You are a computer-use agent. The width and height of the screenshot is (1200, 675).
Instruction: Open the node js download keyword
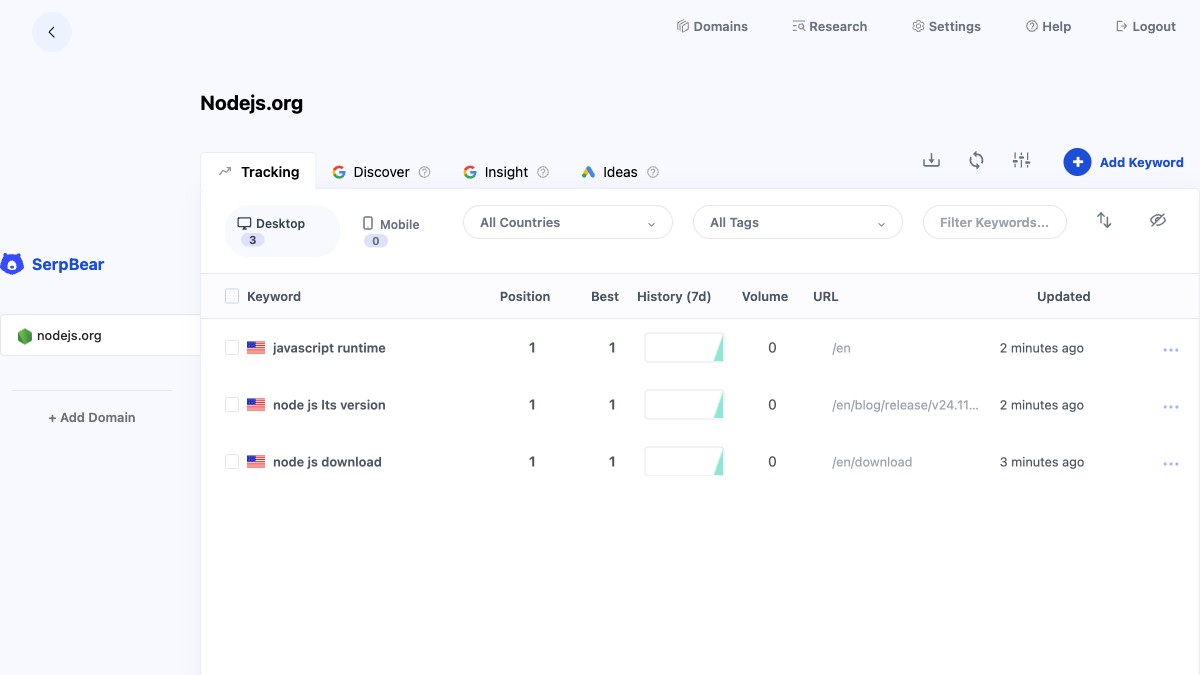(x=327, y=462)
